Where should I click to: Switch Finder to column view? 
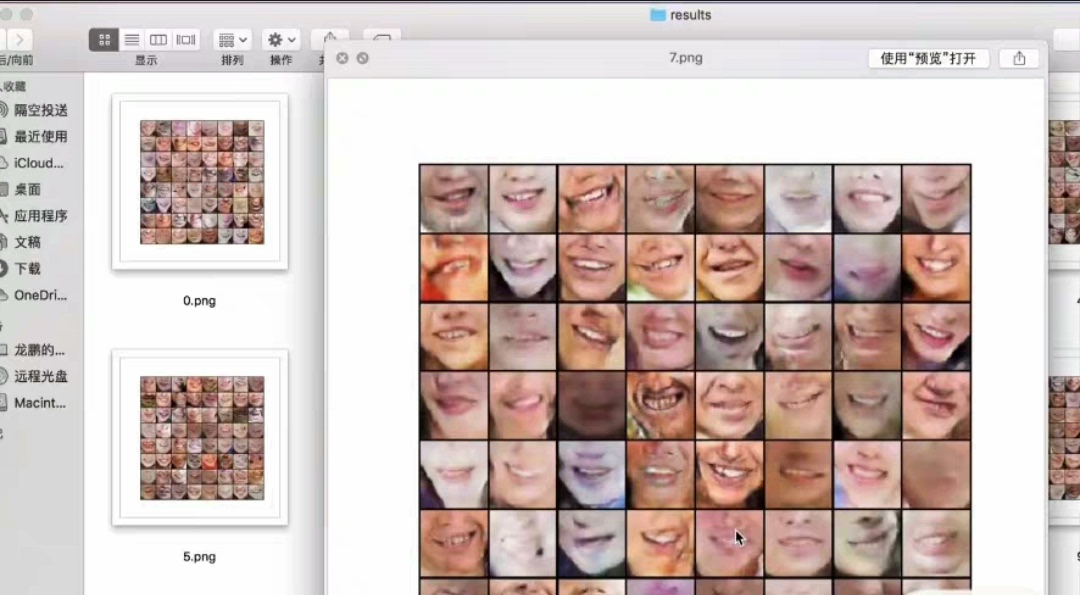[x=158, y=40]
